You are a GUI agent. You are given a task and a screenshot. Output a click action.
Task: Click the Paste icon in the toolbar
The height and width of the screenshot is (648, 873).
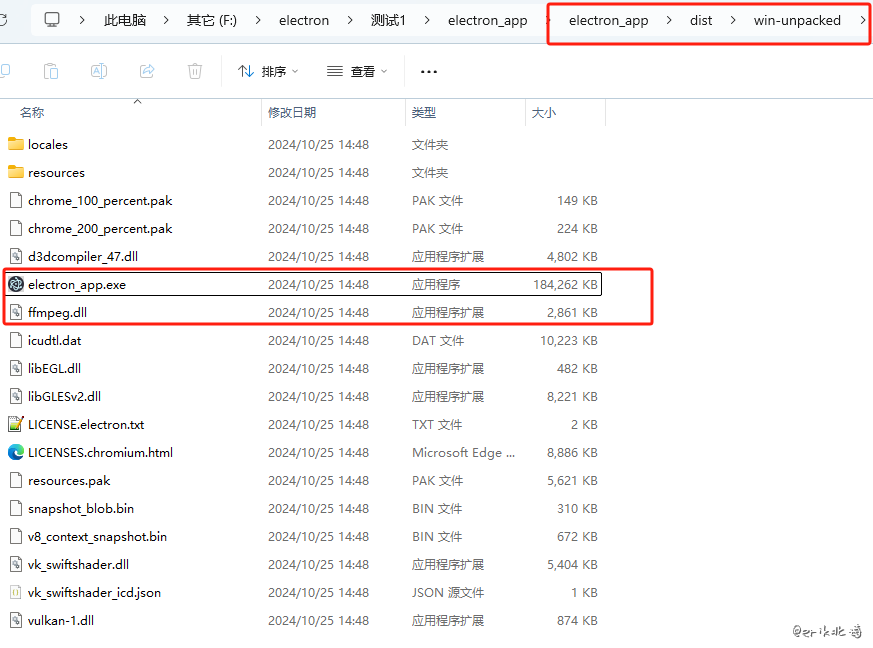coord(51,71)
